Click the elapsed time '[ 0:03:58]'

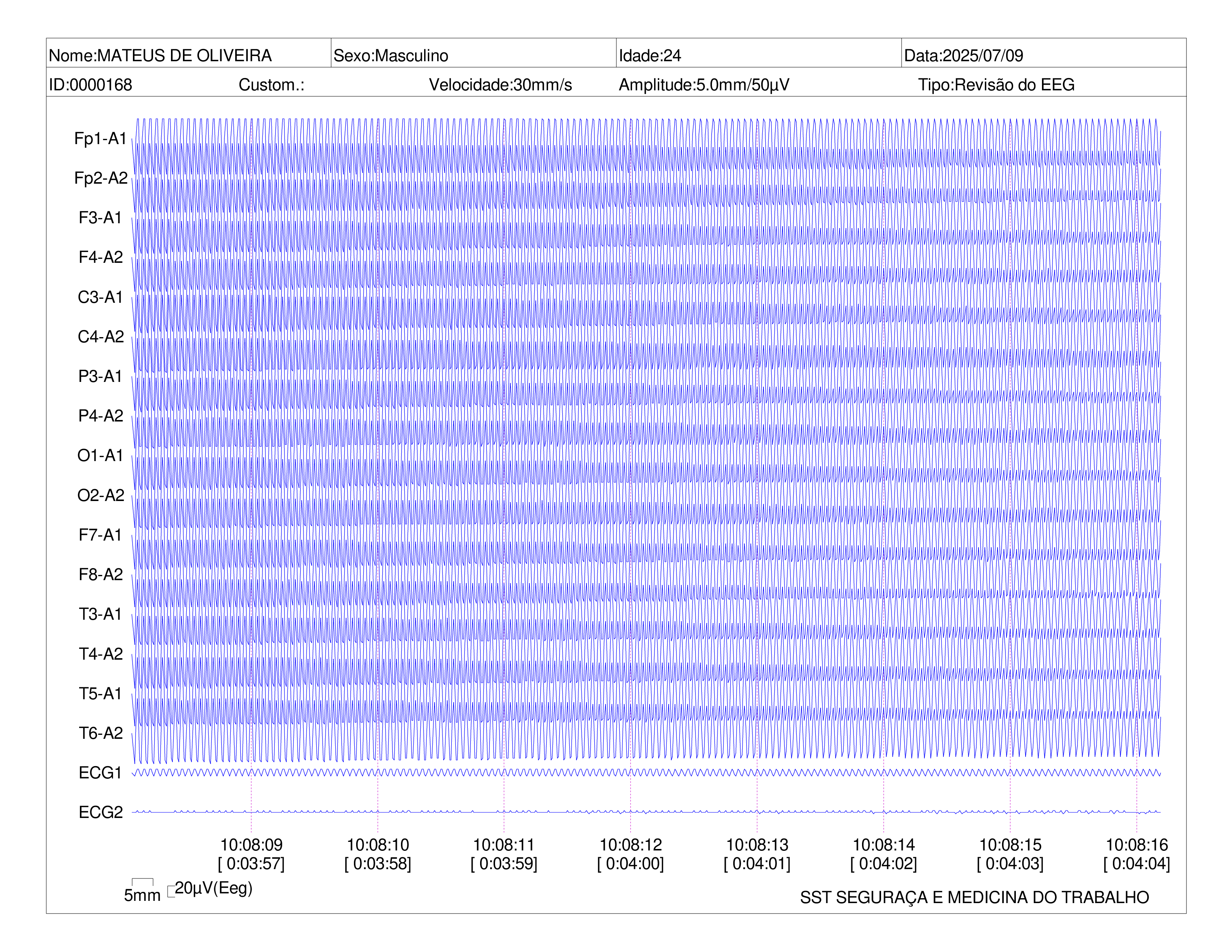[x=378, y=864]
